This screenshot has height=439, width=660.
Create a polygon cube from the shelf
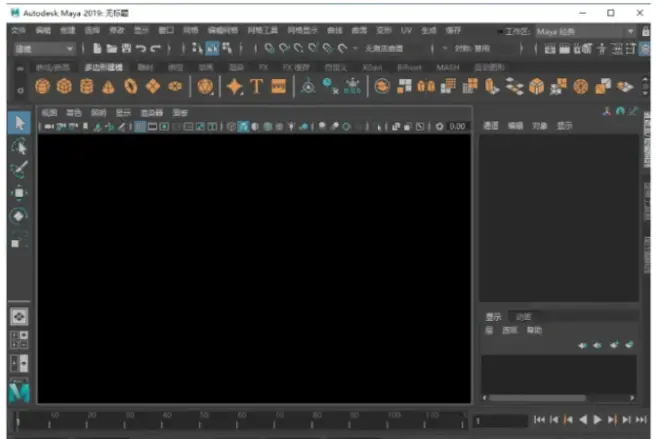tap(65, 87)
